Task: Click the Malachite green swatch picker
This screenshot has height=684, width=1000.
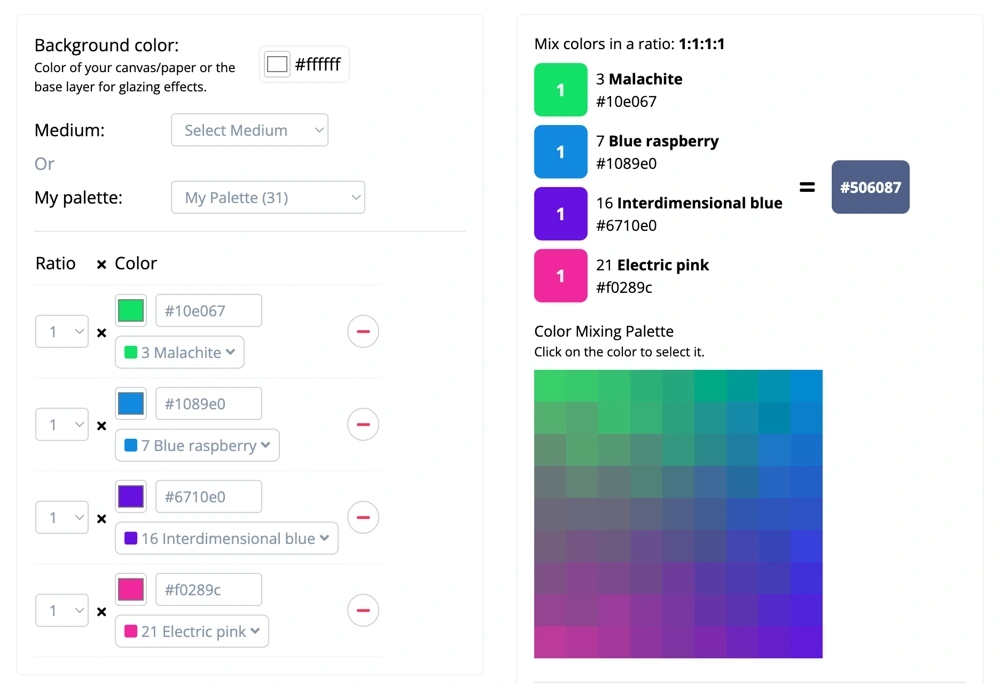Action: pos(131,310)
